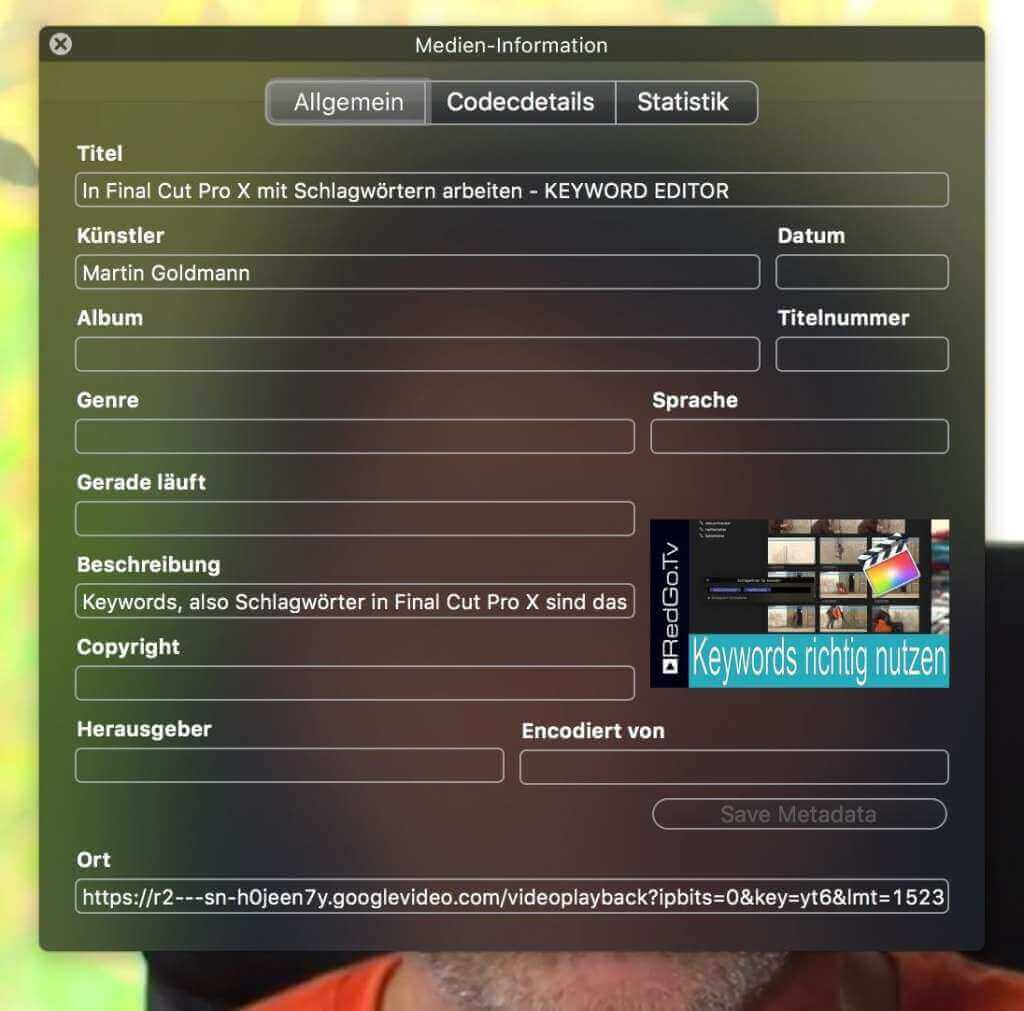Switch to the Allgemein tab

click(x=347, y=103)
